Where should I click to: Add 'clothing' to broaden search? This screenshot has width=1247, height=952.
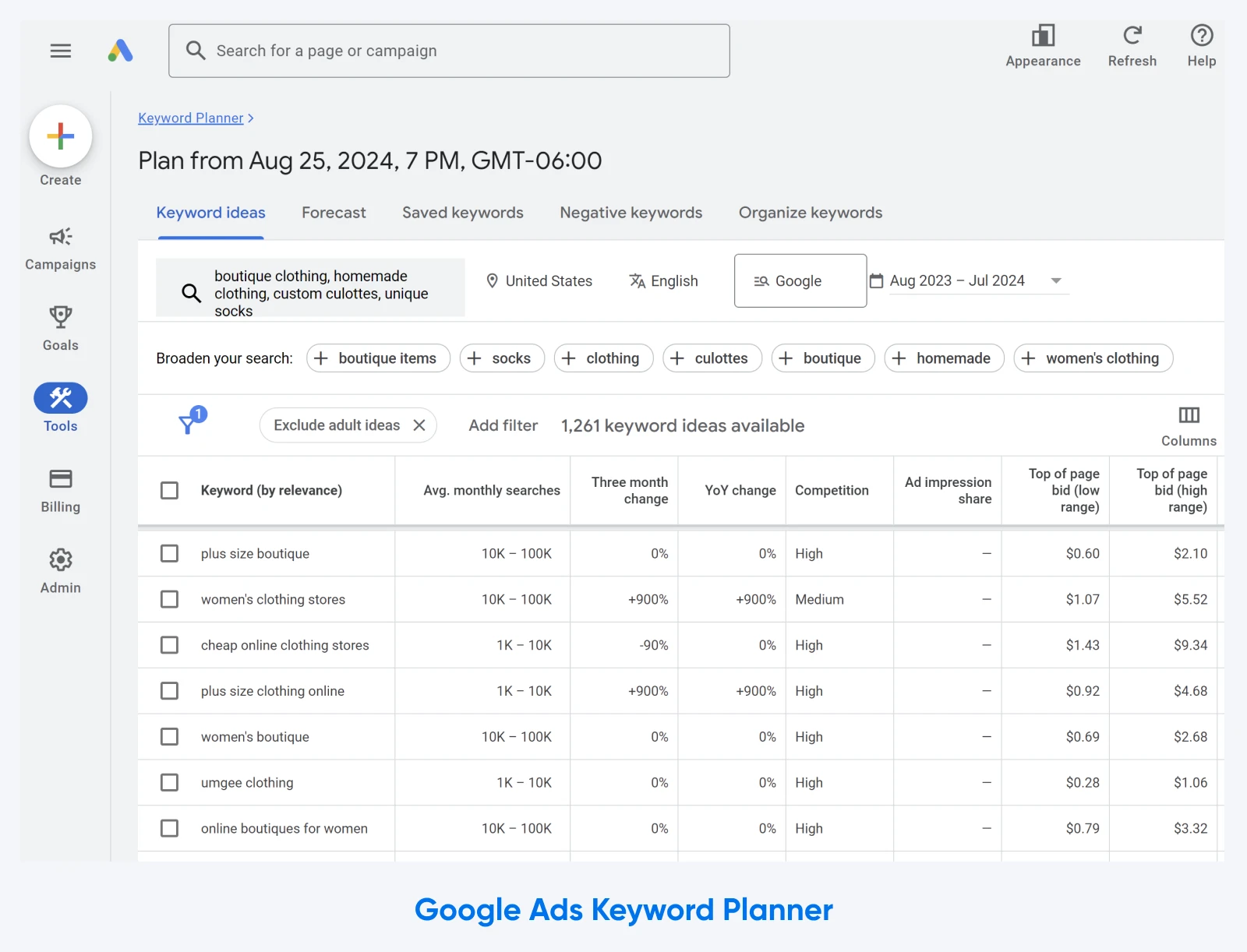[603, 358]
